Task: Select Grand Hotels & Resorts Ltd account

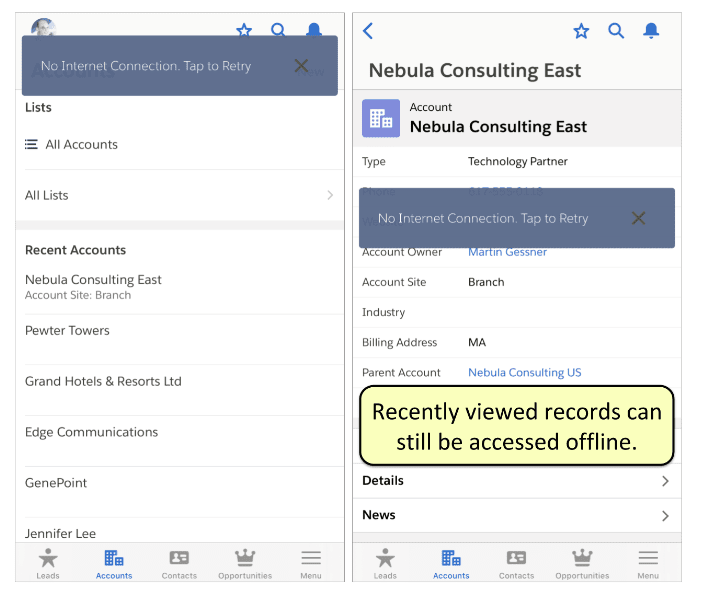Action: click(x=103, y=382)
